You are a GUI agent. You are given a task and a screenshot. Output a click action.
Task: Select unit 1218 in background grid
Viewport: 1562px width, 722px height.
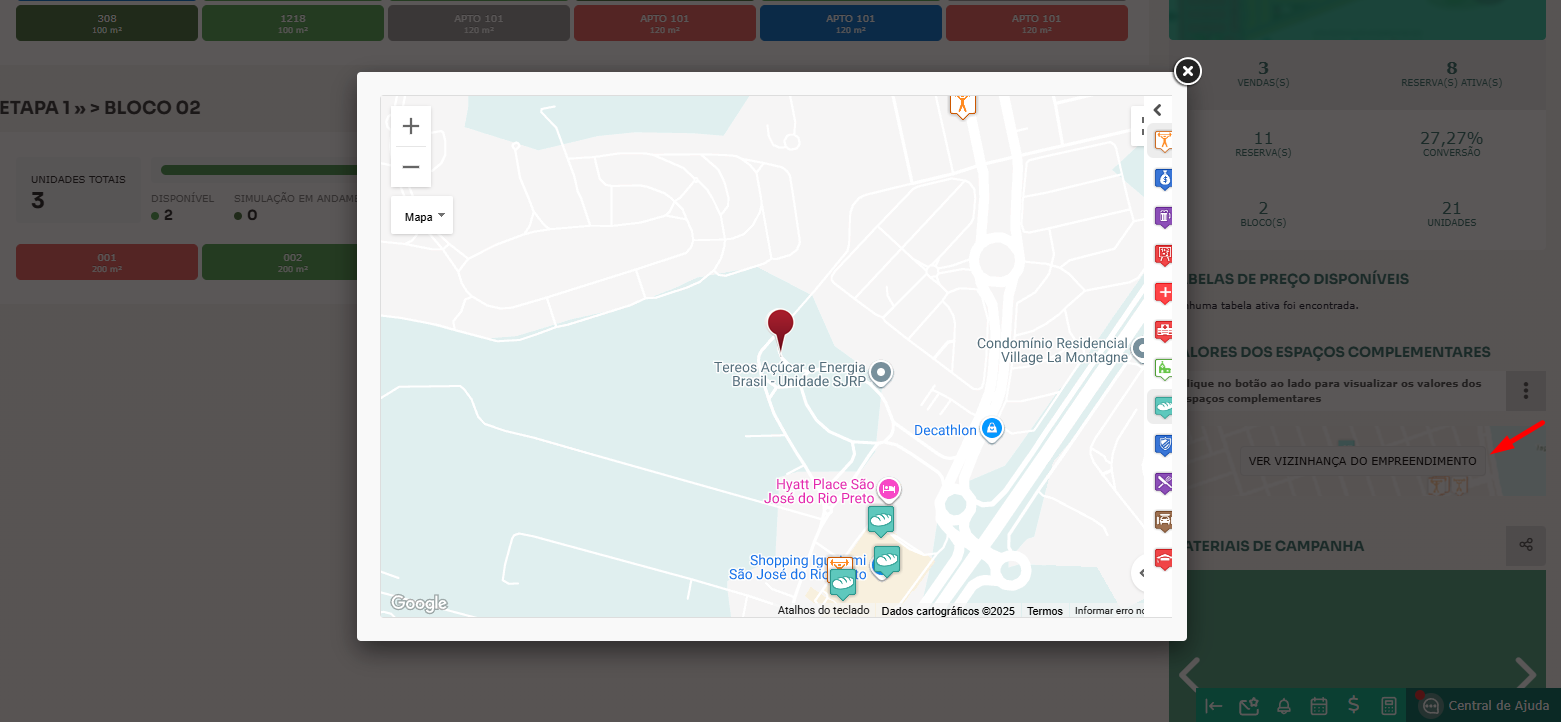[293, 23]
